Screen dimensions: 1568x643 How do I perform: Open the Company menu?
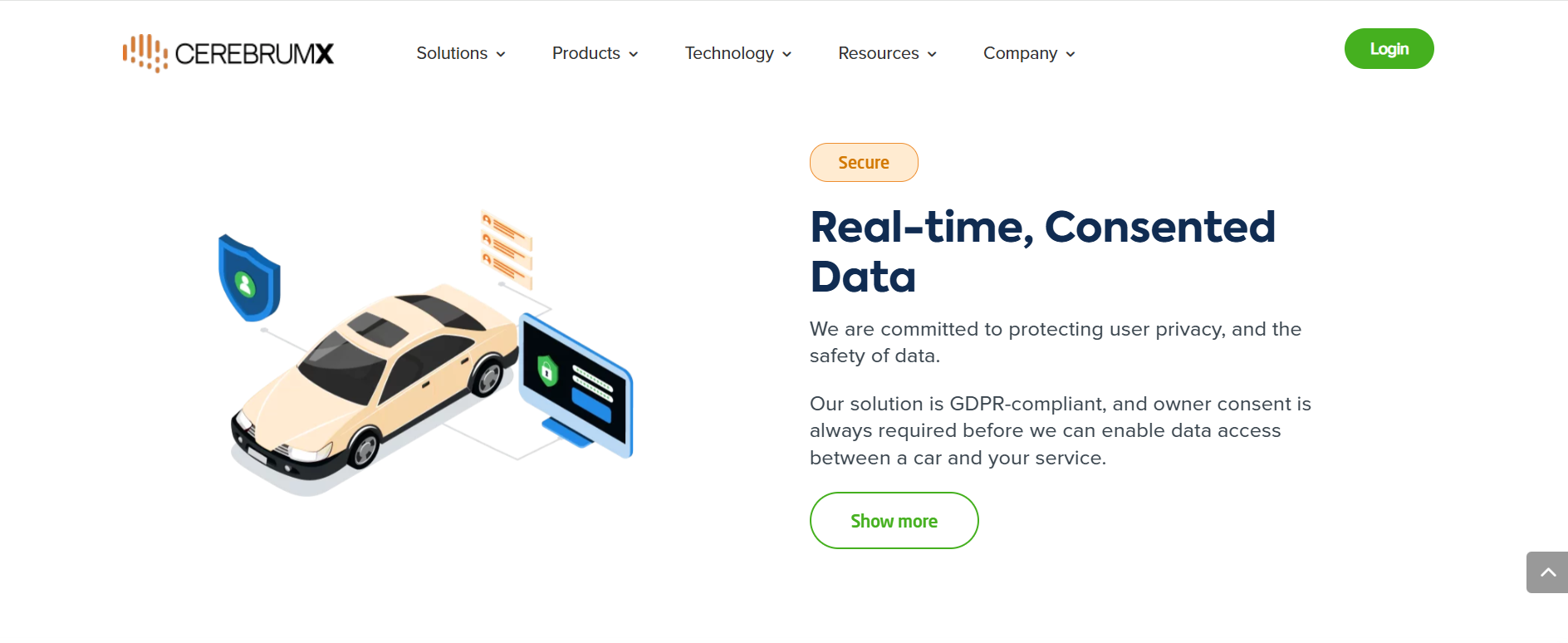click(1020, 53)
